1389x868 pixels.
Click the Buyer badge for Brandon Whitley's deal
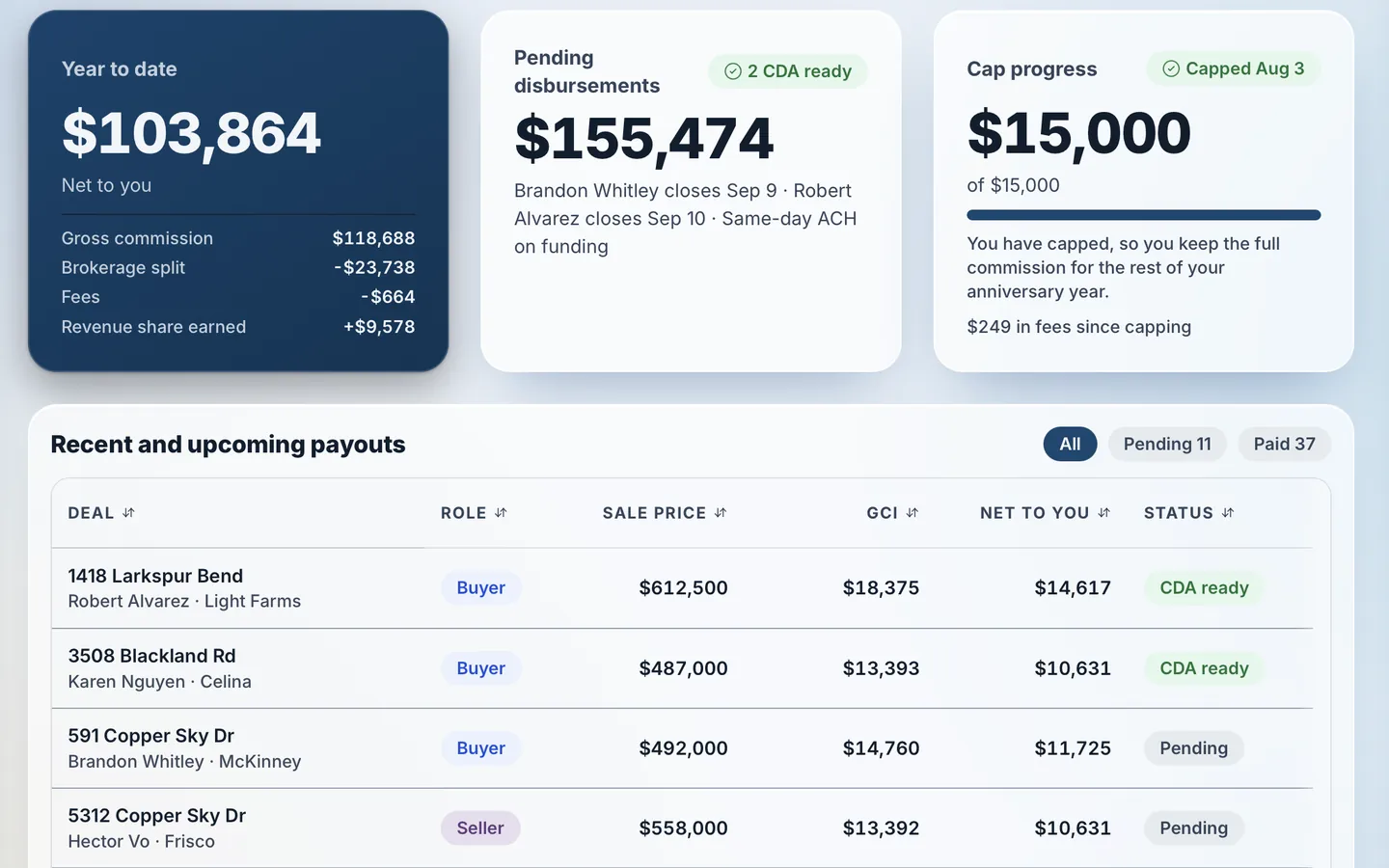[480, 748]
